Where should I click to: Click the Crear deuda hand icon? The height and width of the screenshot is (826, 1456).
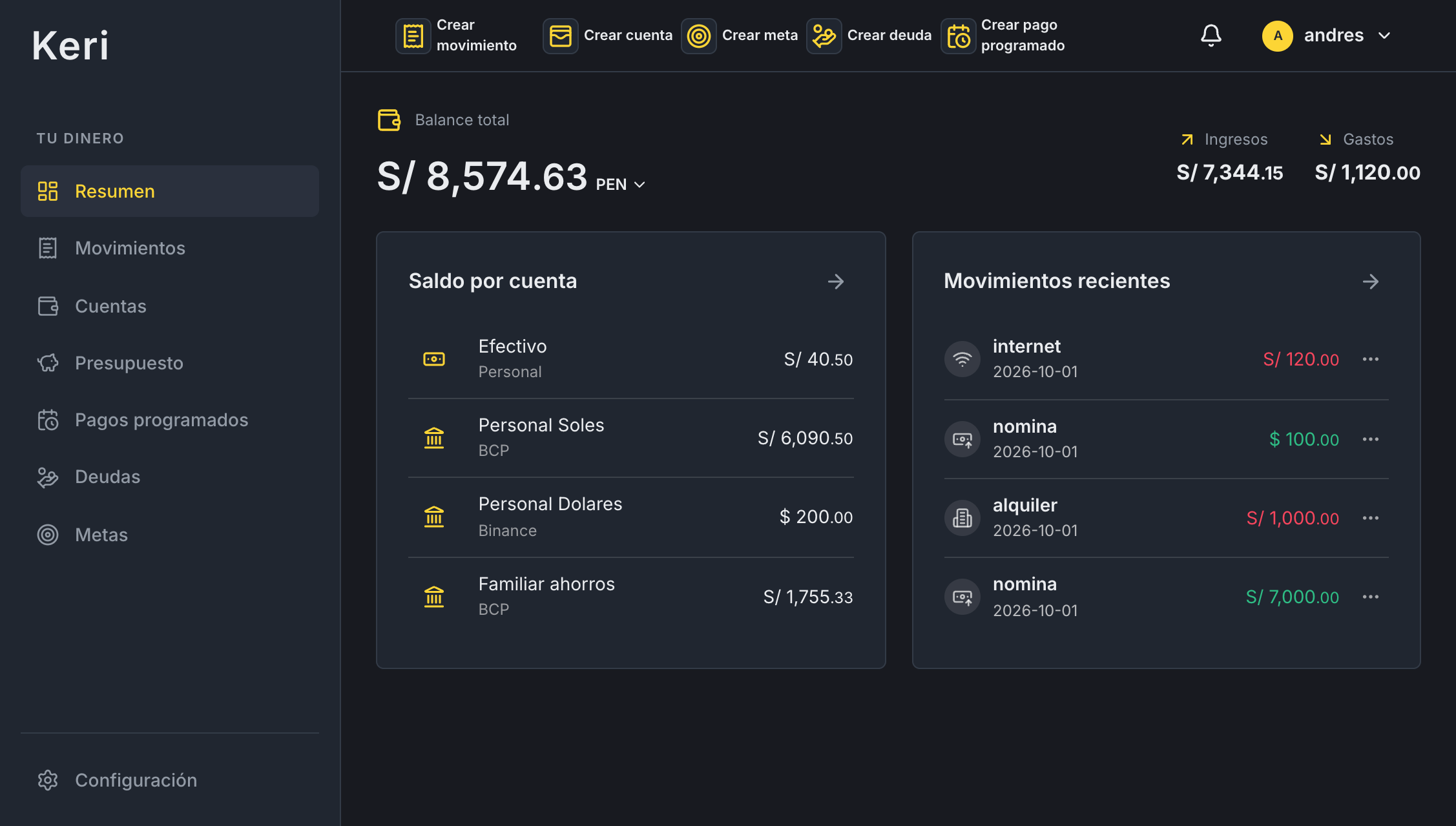tap(824, 36)
